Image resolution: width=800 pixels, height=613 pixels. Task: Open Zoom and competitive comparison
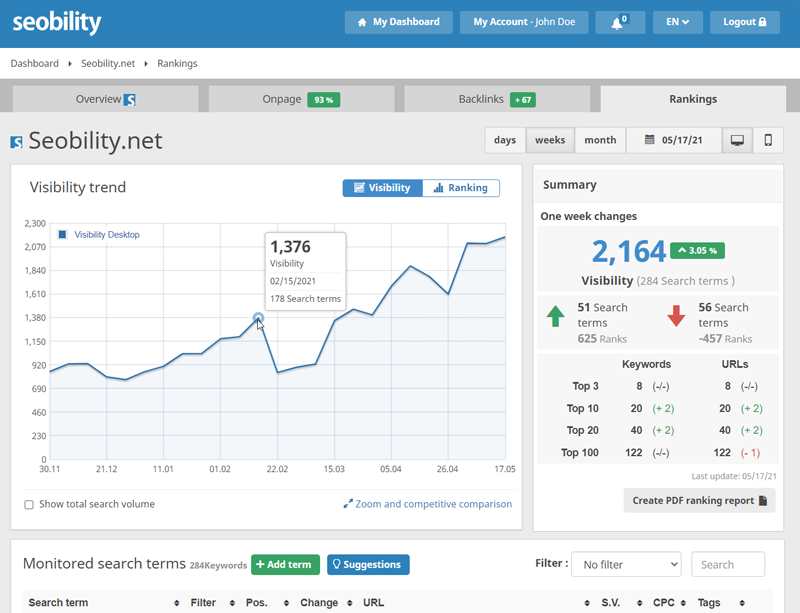(x=428, y=504)
